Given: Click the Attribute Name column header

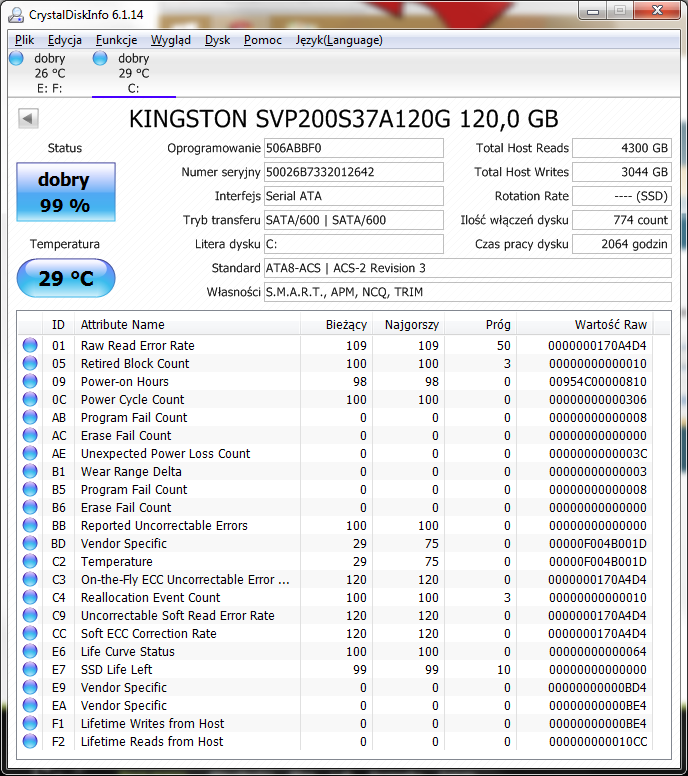Looking at the screenshot, I should tap(187, 325).
